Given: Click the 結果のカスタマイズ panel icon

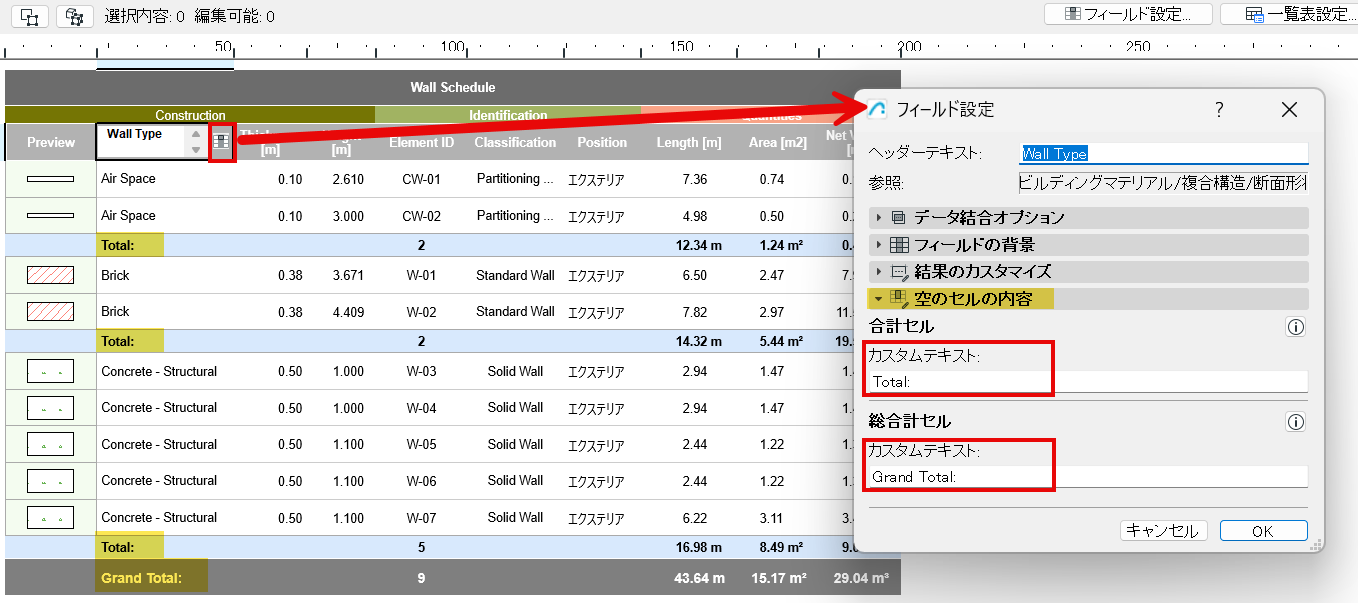Looking at the screenshot, I should tap(899, 272).
